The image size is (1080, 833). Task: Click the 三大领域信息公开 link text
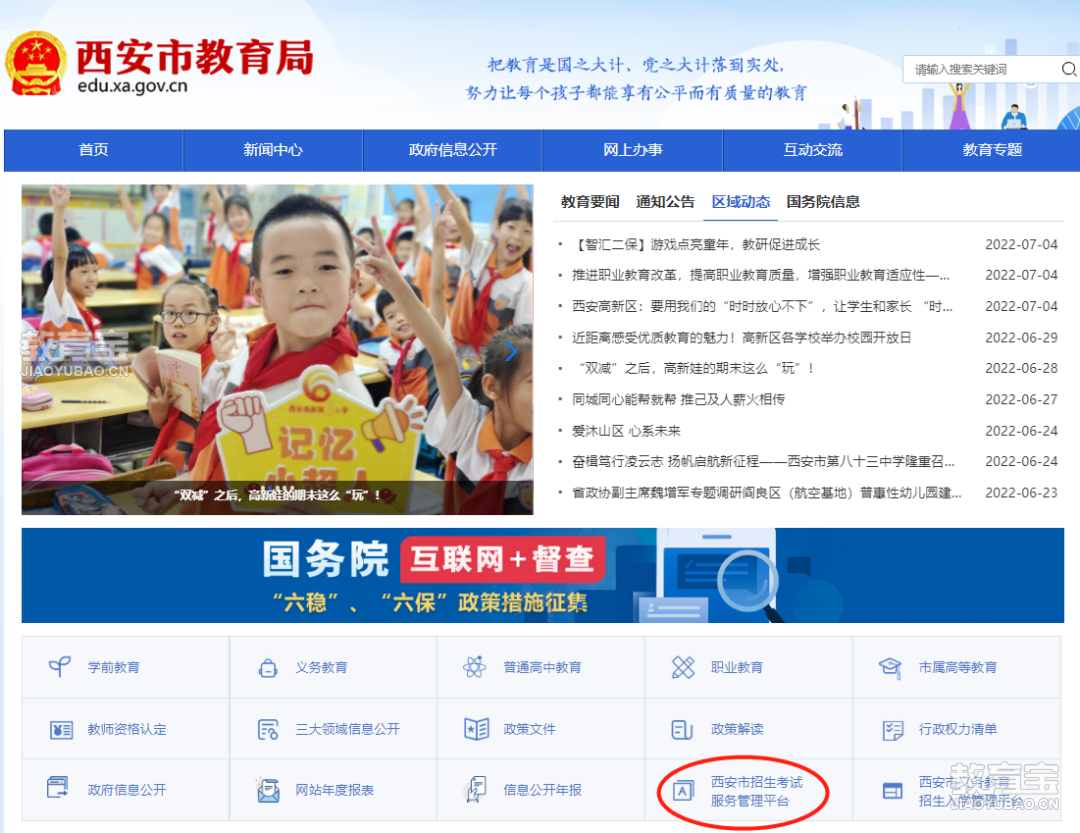click(x=348, y=729)
